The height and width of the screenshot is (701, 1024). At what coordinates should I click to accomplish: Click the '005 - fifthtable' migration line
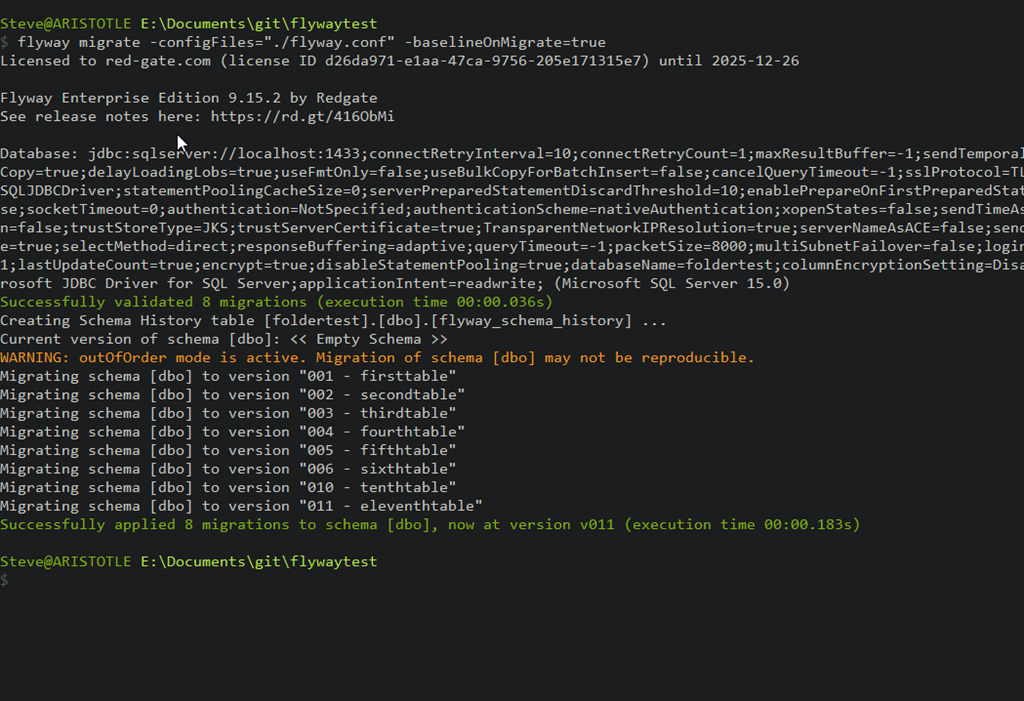point(228,450)
